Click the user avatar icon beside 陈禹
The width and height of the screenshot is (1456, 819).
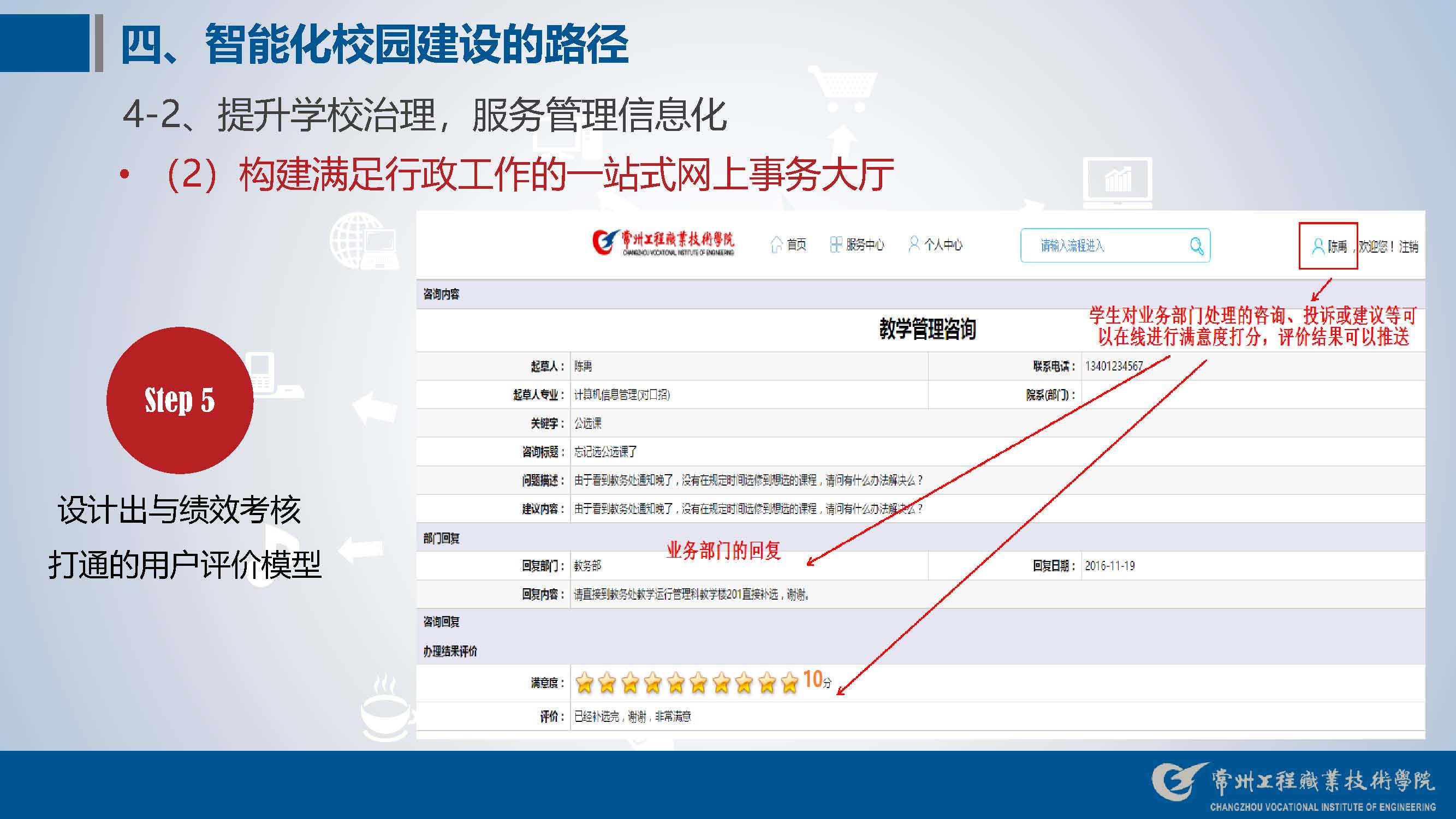coord(1317,246)
